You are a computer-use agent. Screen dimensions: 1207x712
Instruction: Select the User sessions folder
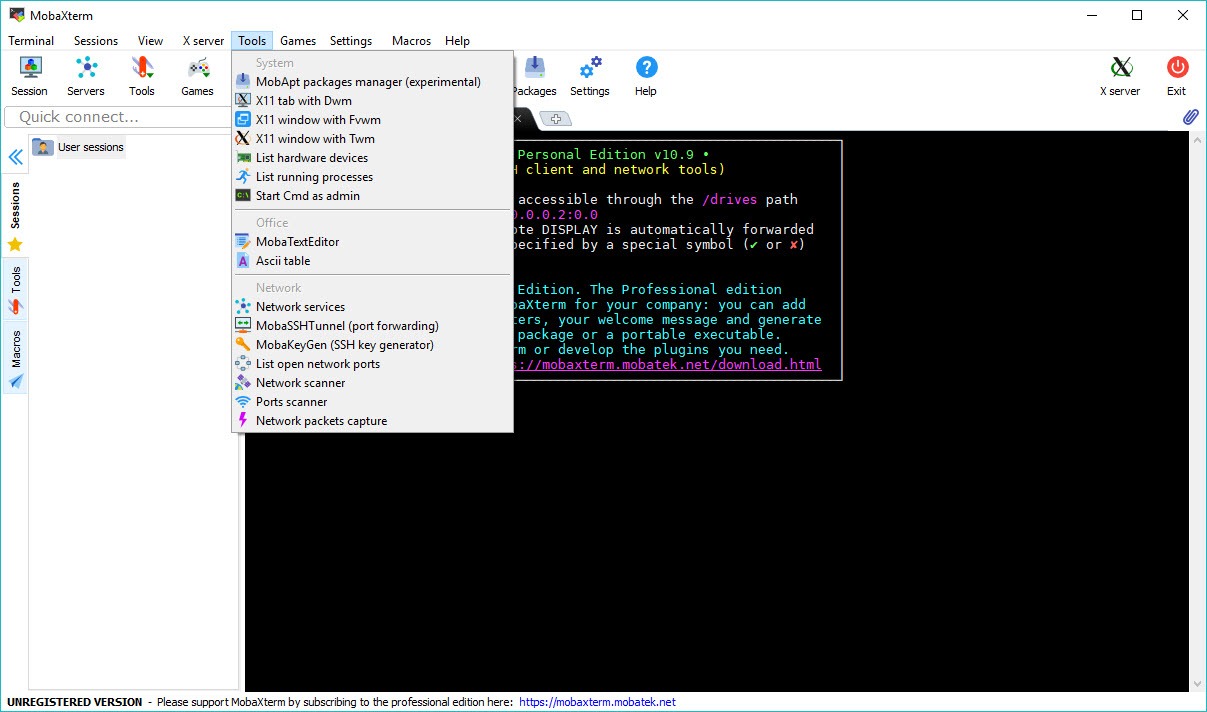point(78,147)
